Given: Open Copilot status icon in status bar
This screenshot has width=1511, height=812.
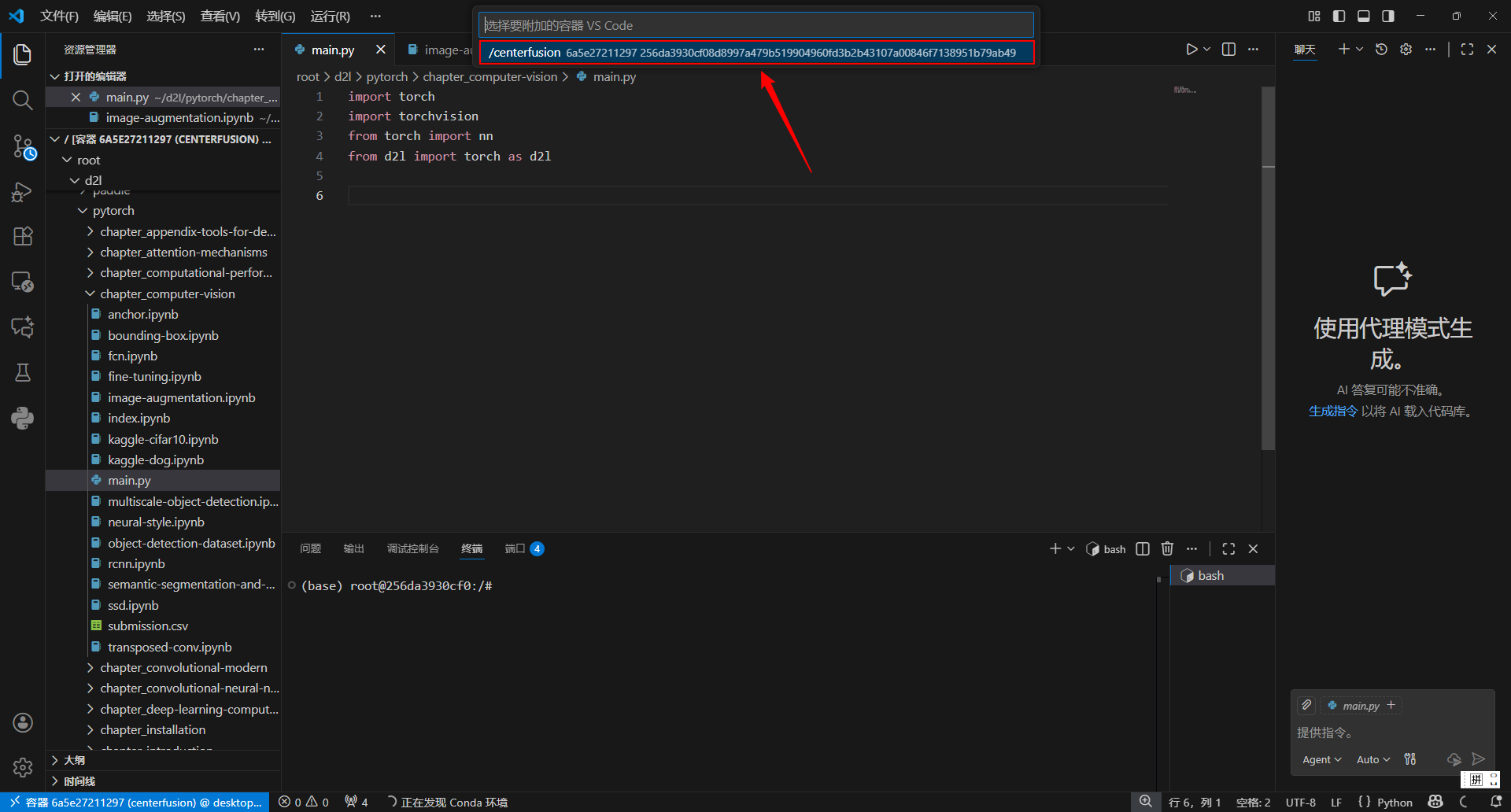Looking at the screenshot, I should click(x=1435, y=803).
